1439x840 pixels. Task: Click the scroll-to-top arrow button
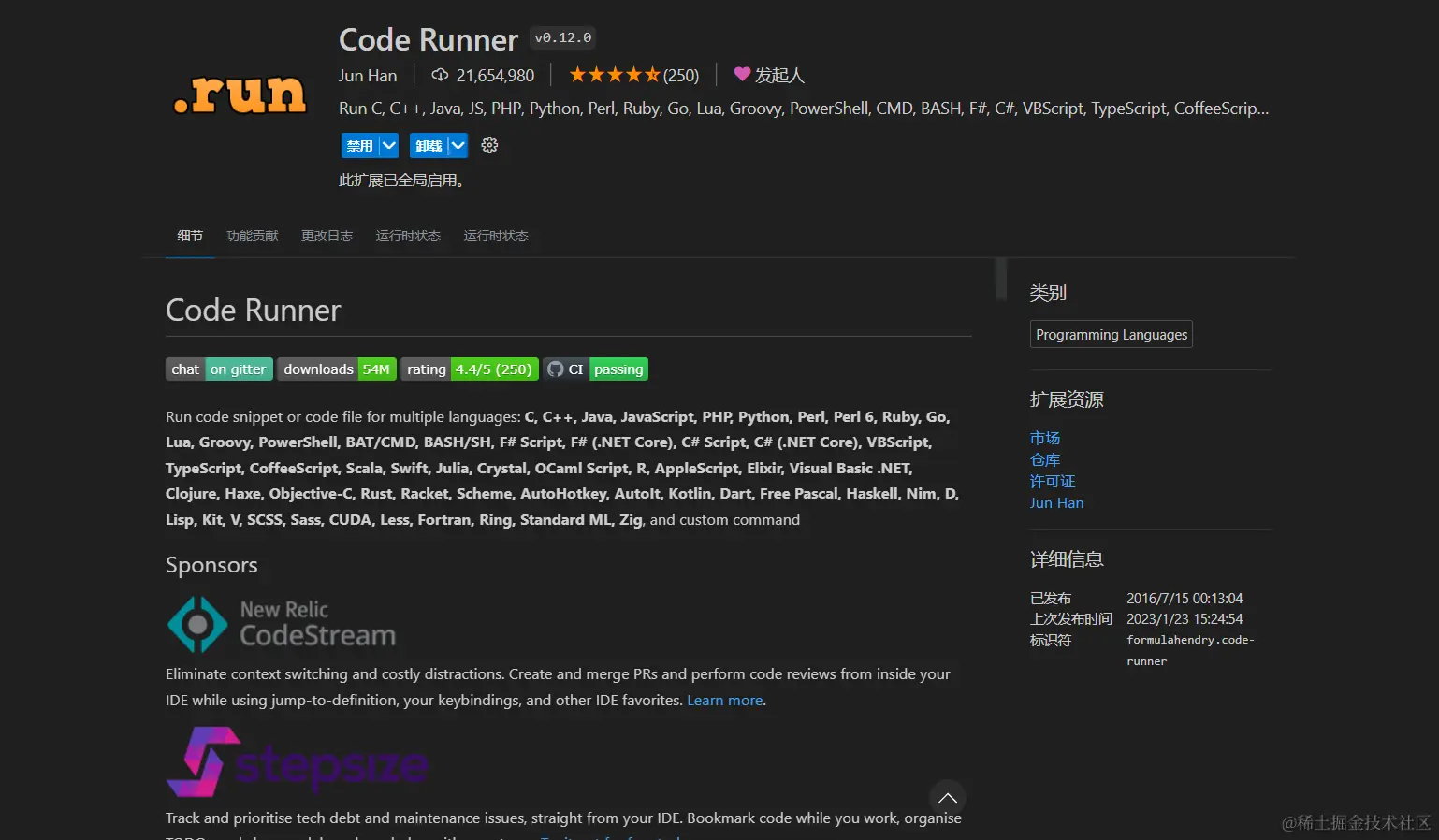948,798
